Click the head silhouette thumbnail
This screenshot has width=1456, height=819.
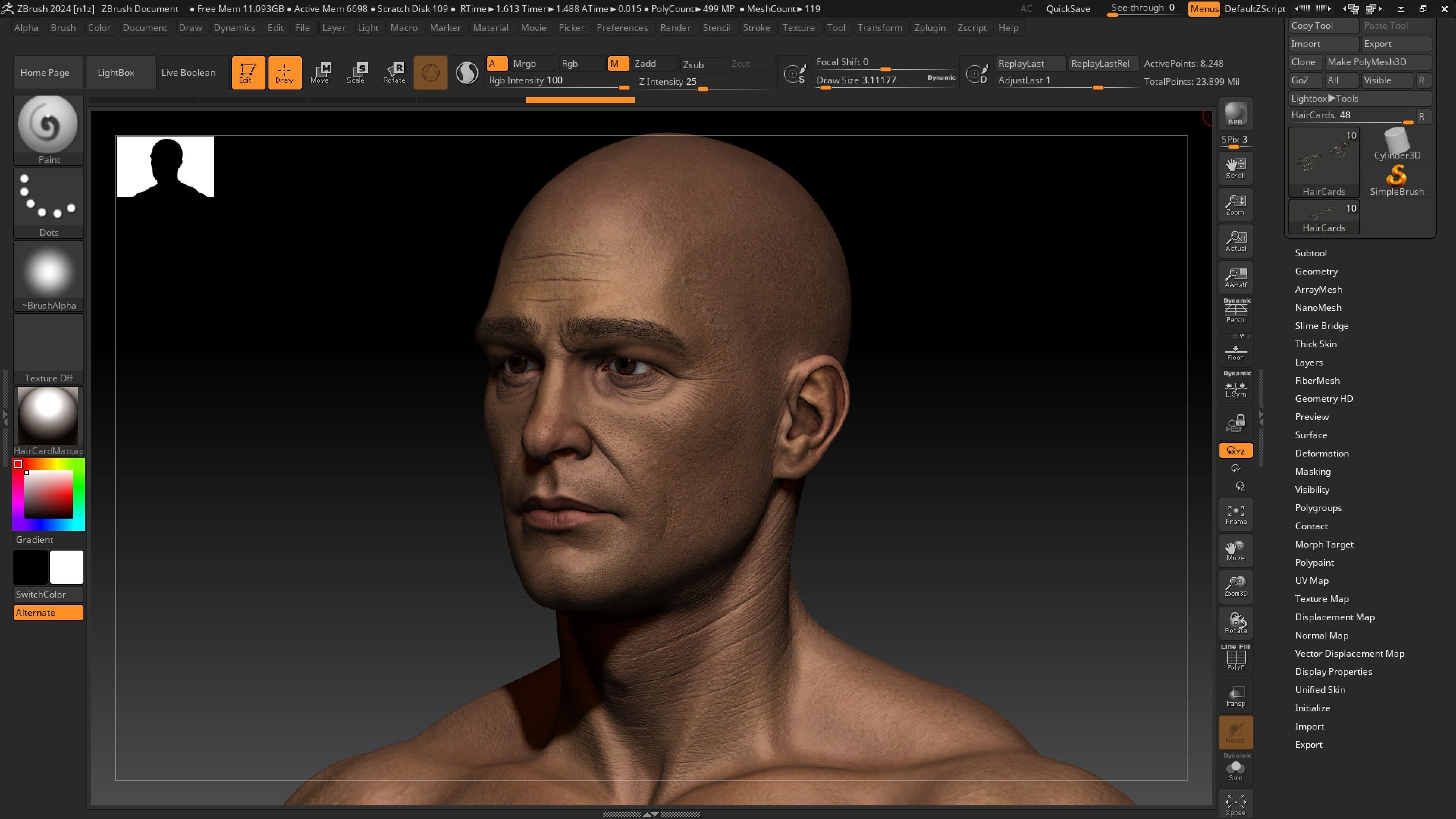pos(165,167)
